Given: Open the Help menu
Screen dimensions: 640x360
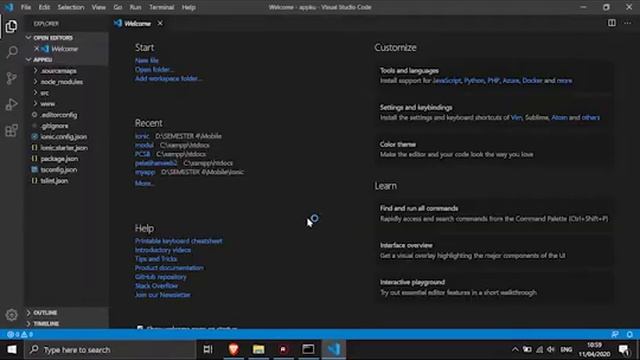Looking at the screenshot, I should click(188, 7).
